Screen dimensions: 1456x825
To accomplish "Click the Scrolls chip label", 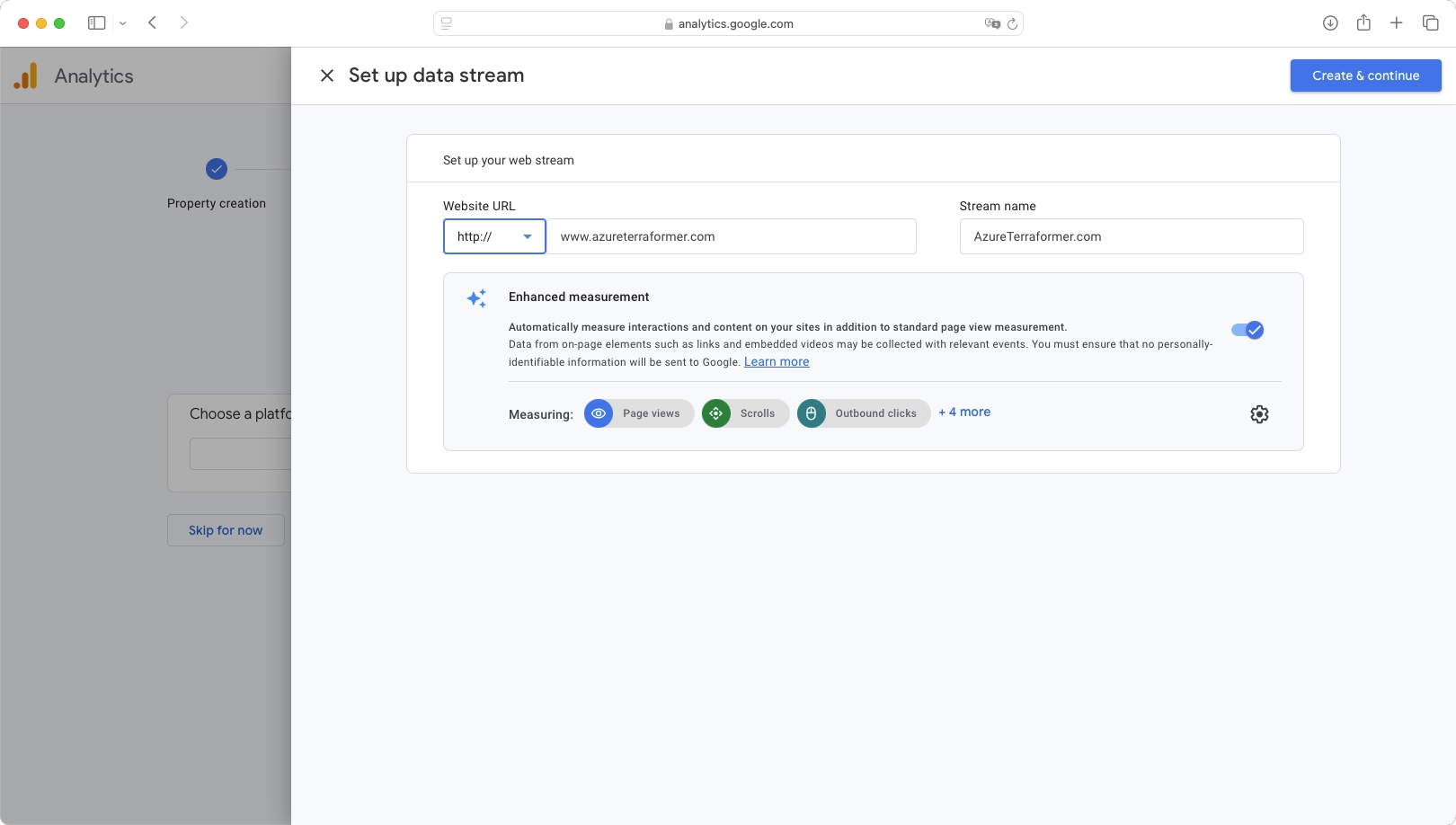I will [758, 413].
